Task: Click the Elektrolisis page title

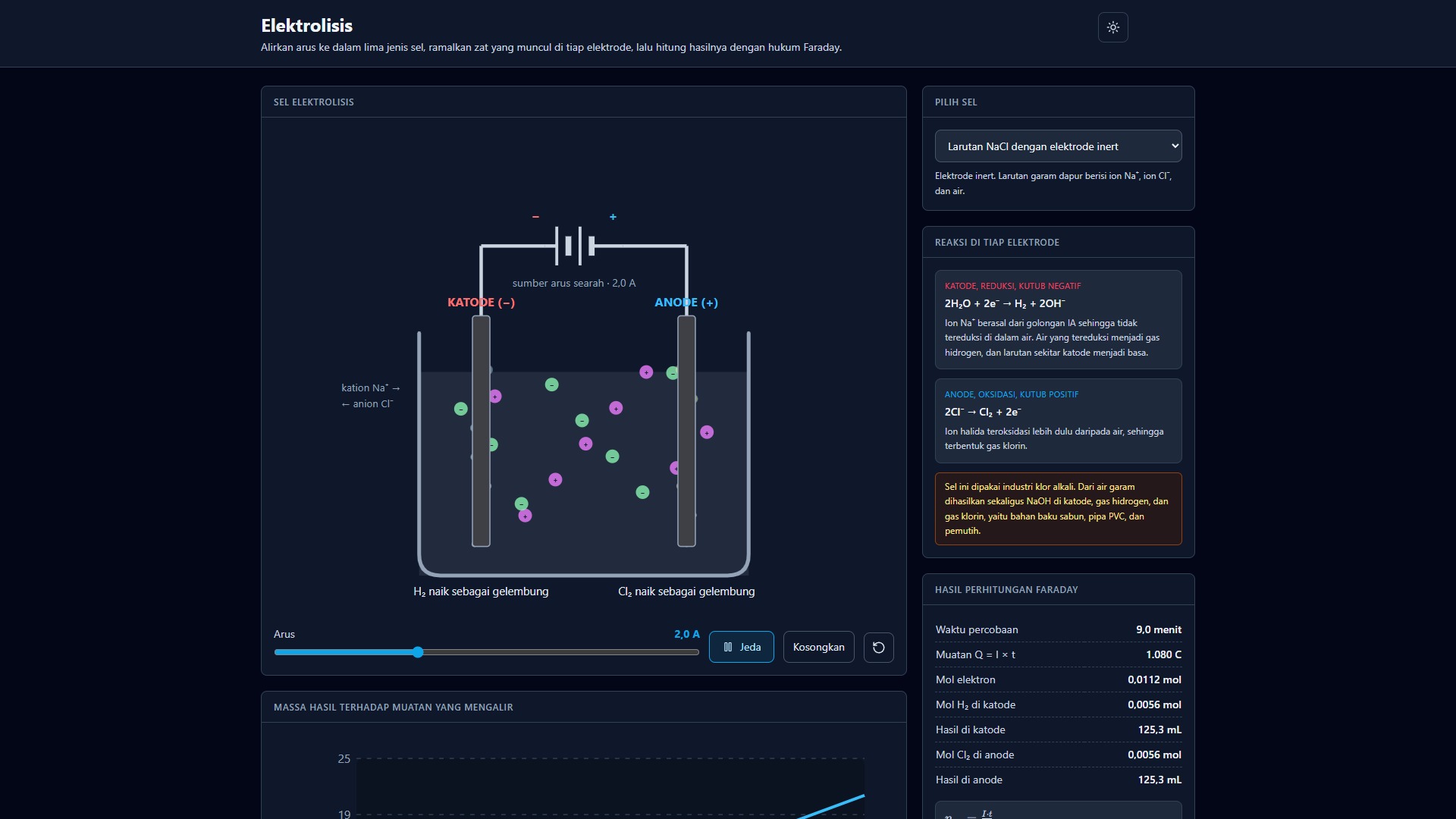Action: coord(306,25)
